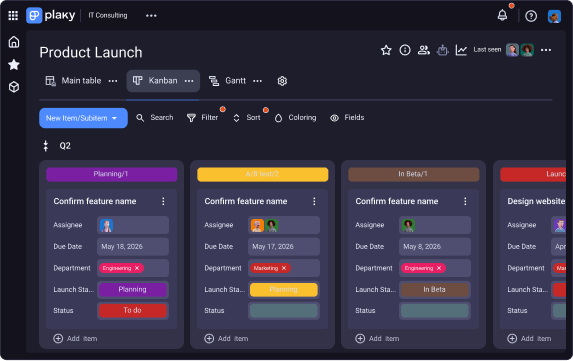This screenshot has height=361, width=573.
Task: Open the Filter options
Action: [202, 118]
